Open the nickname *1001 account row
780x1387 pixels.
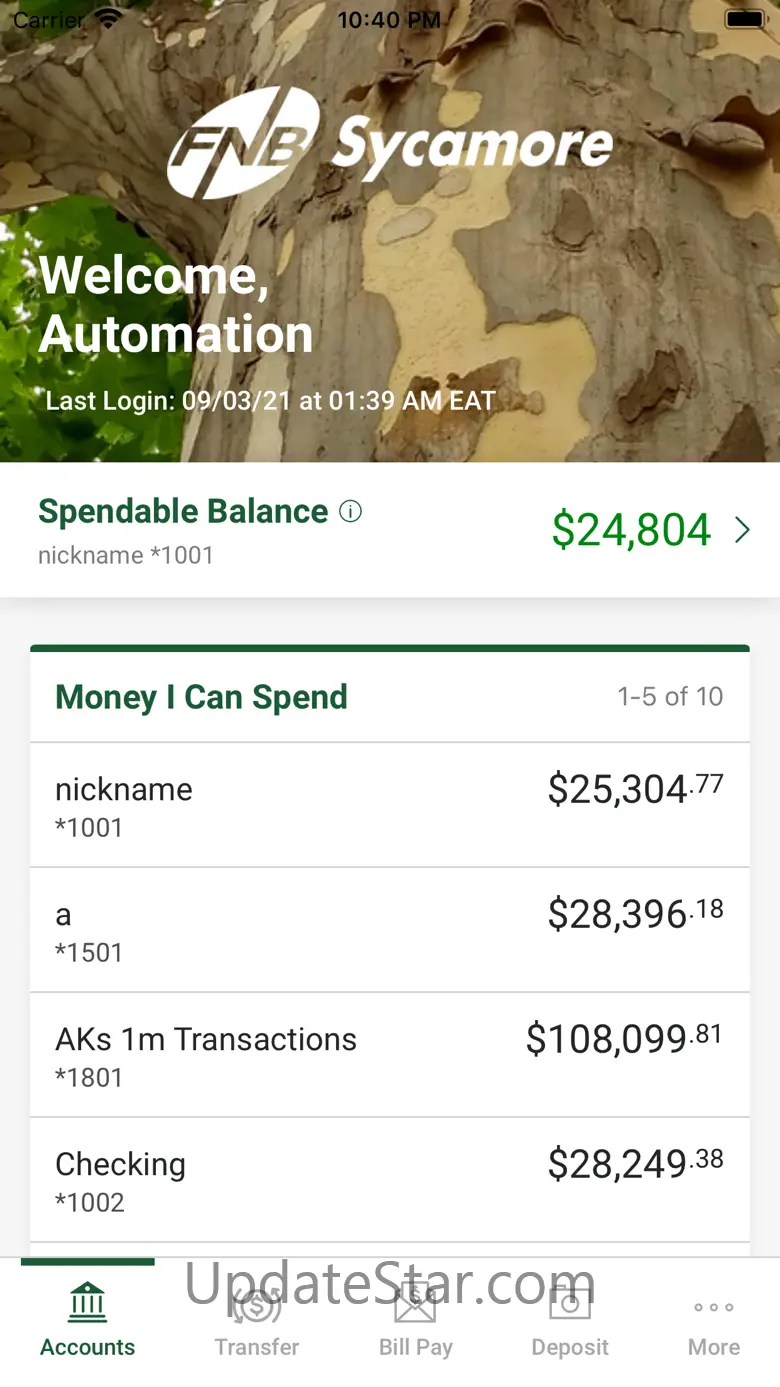(390, 805)
